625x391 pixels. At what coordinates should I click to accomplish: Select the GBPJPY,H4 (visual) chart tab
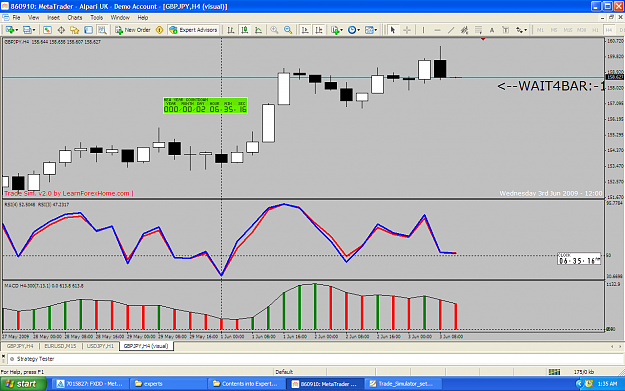(x=146, y=346)
